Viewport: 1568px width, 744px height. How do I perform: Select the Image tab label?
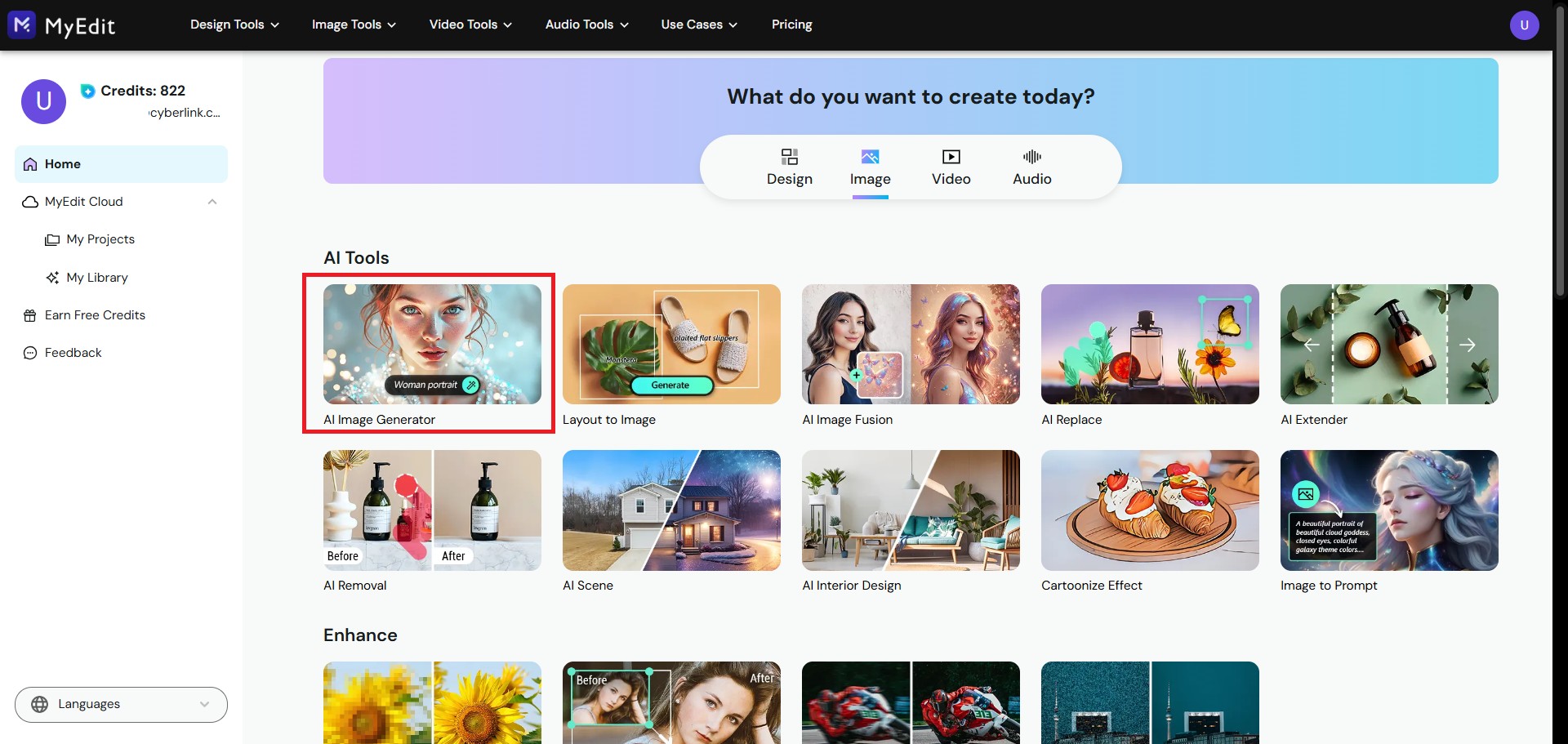pyautogui.click(x=871, y=179)
